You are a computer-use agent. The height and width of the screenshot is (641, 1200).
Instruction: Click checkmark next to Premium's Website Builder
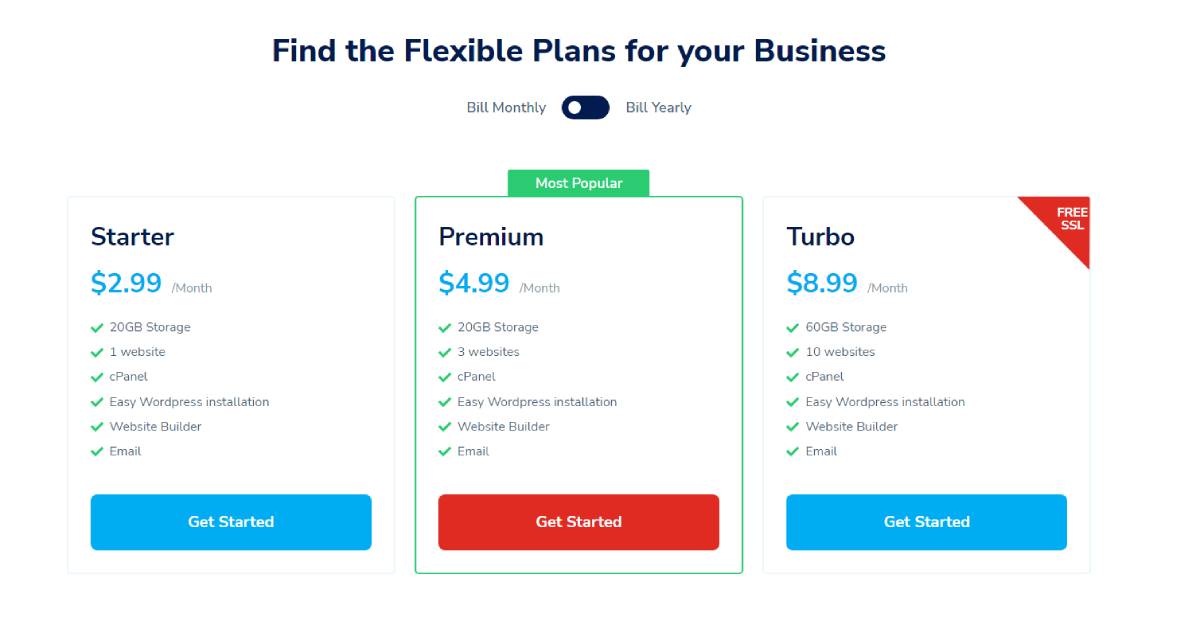(445, 427)
